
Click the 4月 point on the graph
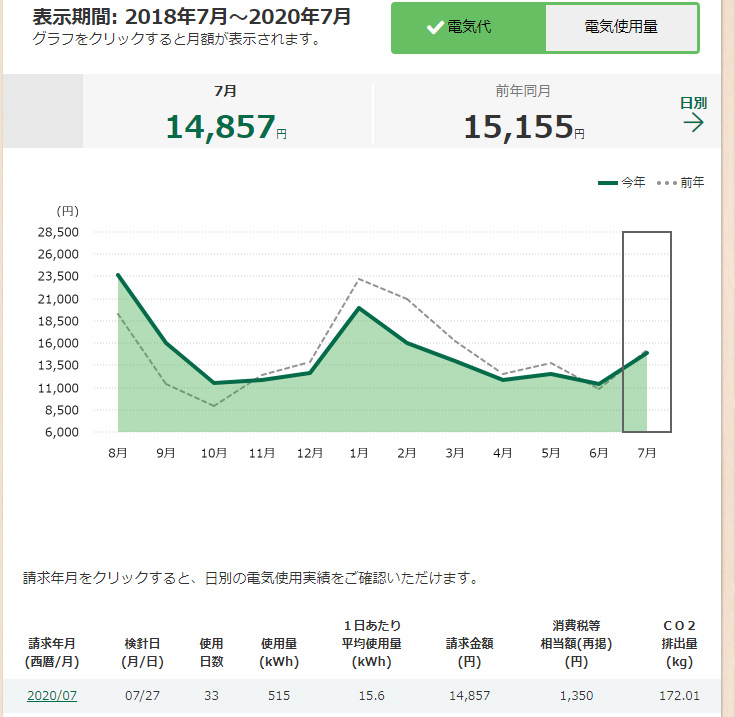tap(502, 380)
